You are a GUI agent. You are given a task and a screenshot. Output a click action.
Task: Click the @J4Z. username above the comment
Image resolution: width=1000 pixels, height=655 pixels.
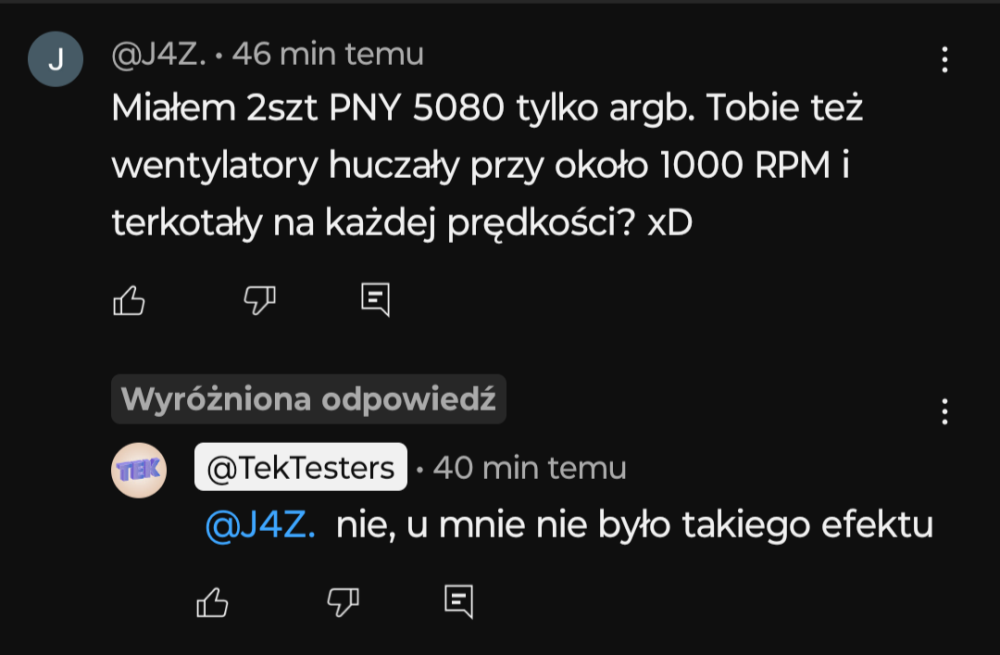166,55
